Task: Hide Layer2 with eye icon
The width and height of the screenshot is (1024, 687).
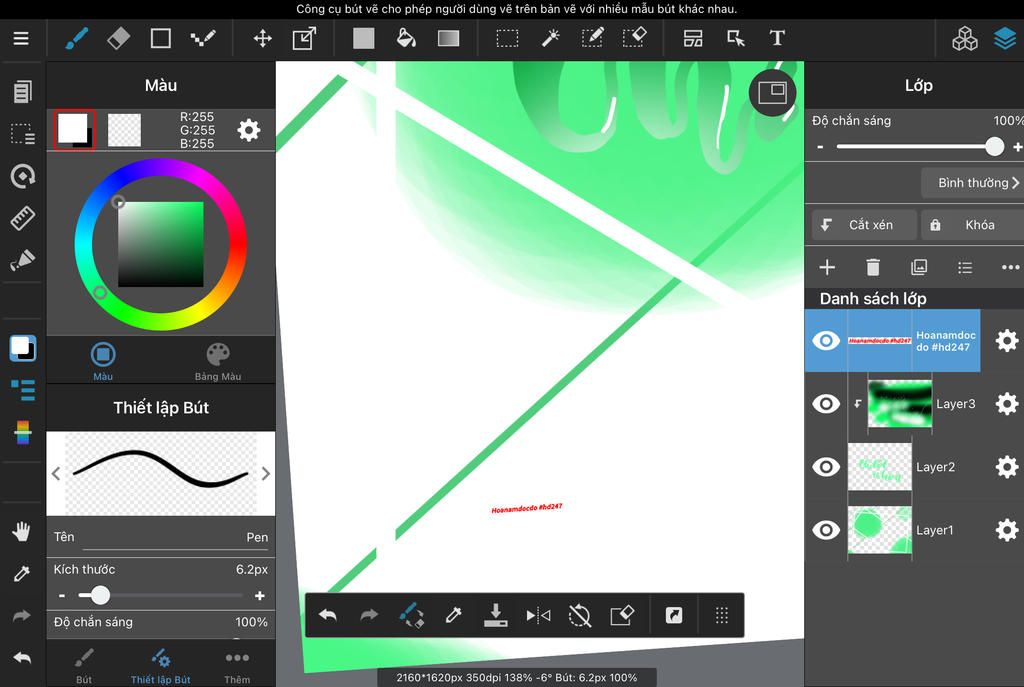Action: pyautogui.click(x=826, y=467)
